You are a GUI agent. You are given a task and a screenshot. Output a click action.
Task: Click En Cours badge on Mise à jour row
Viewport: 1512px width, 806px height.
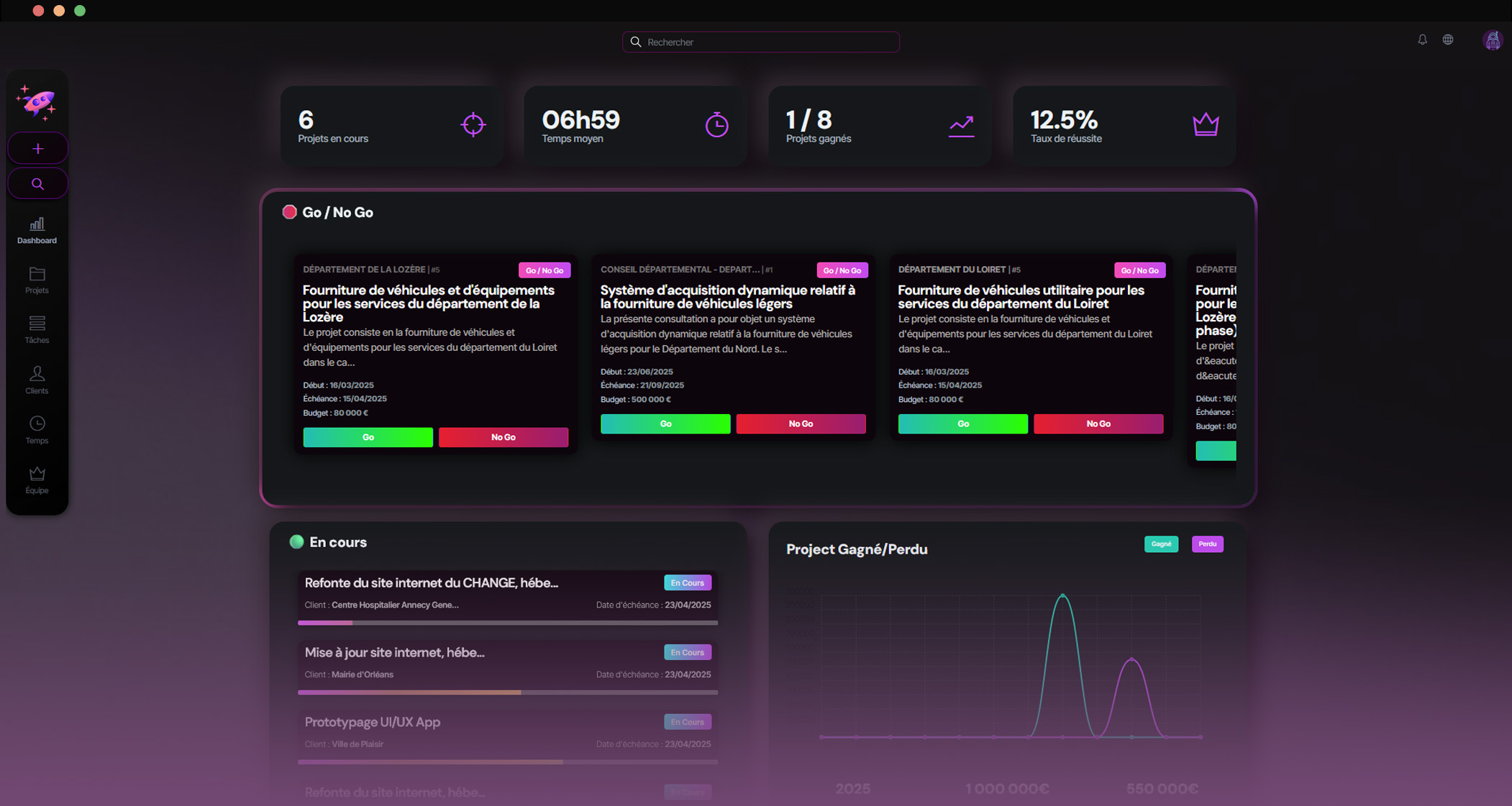[687, 652]
